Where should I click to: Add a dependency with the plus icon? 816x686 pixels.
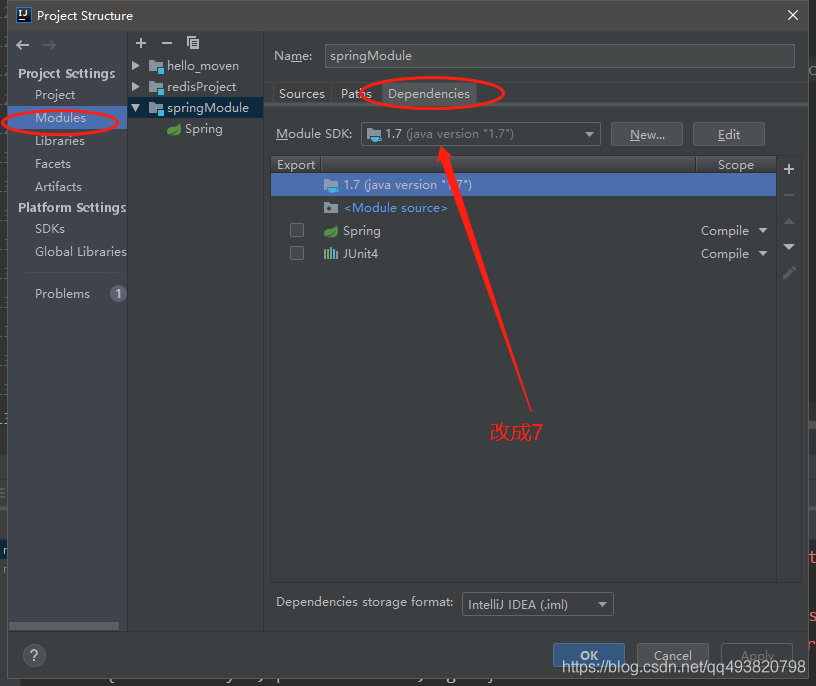(789, 169)
